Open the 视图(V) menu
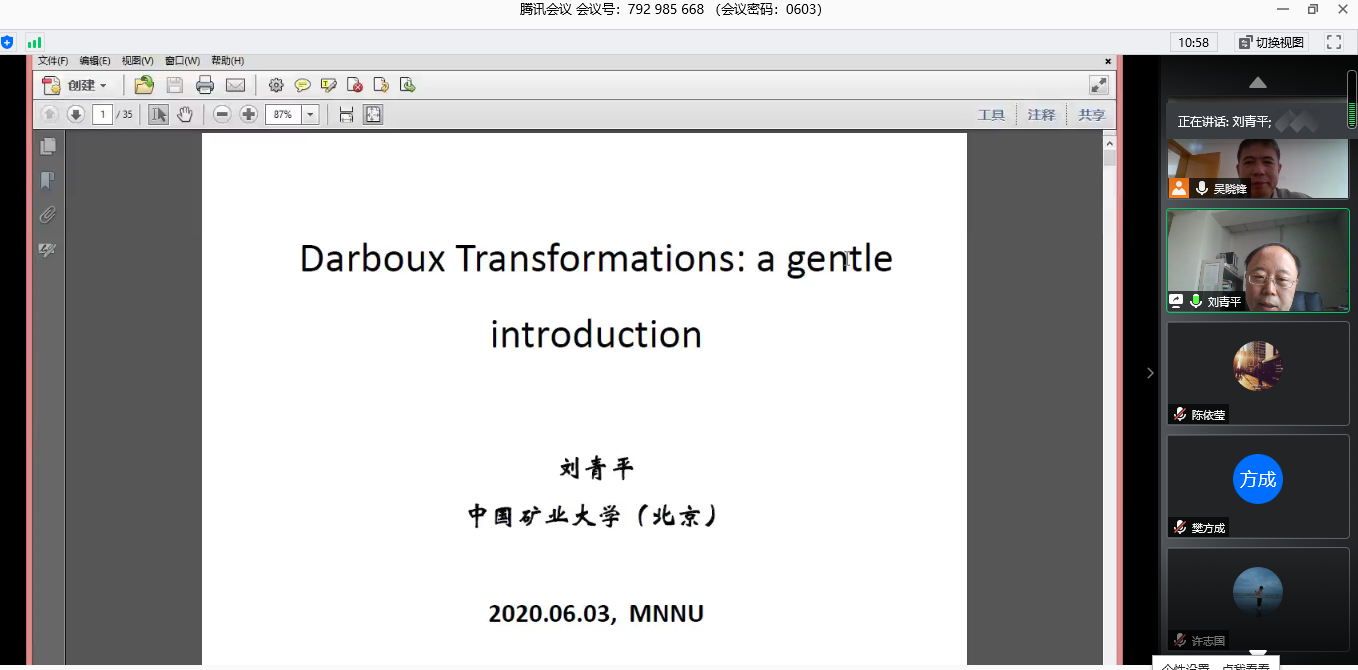 pos(138,61)
